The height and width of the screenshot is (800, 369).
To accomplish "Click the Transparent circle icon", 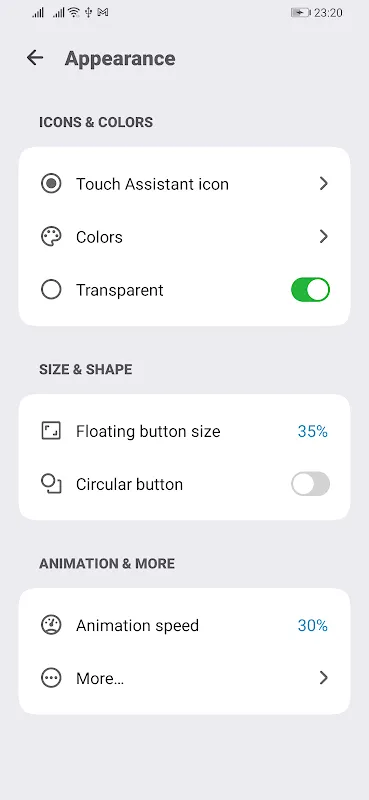I will pos(51,290).
